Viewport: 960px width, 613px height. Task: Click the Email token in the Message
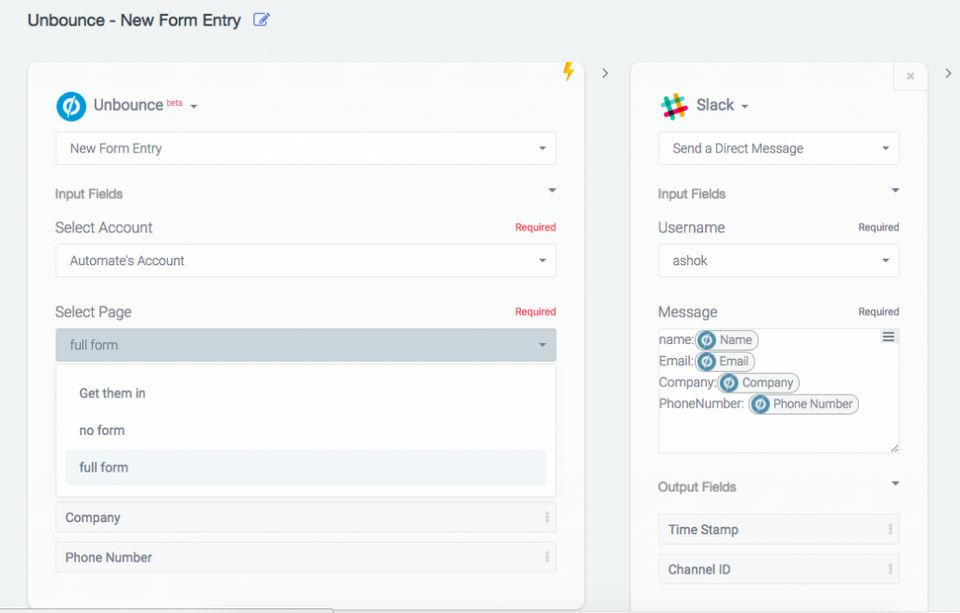725,361
